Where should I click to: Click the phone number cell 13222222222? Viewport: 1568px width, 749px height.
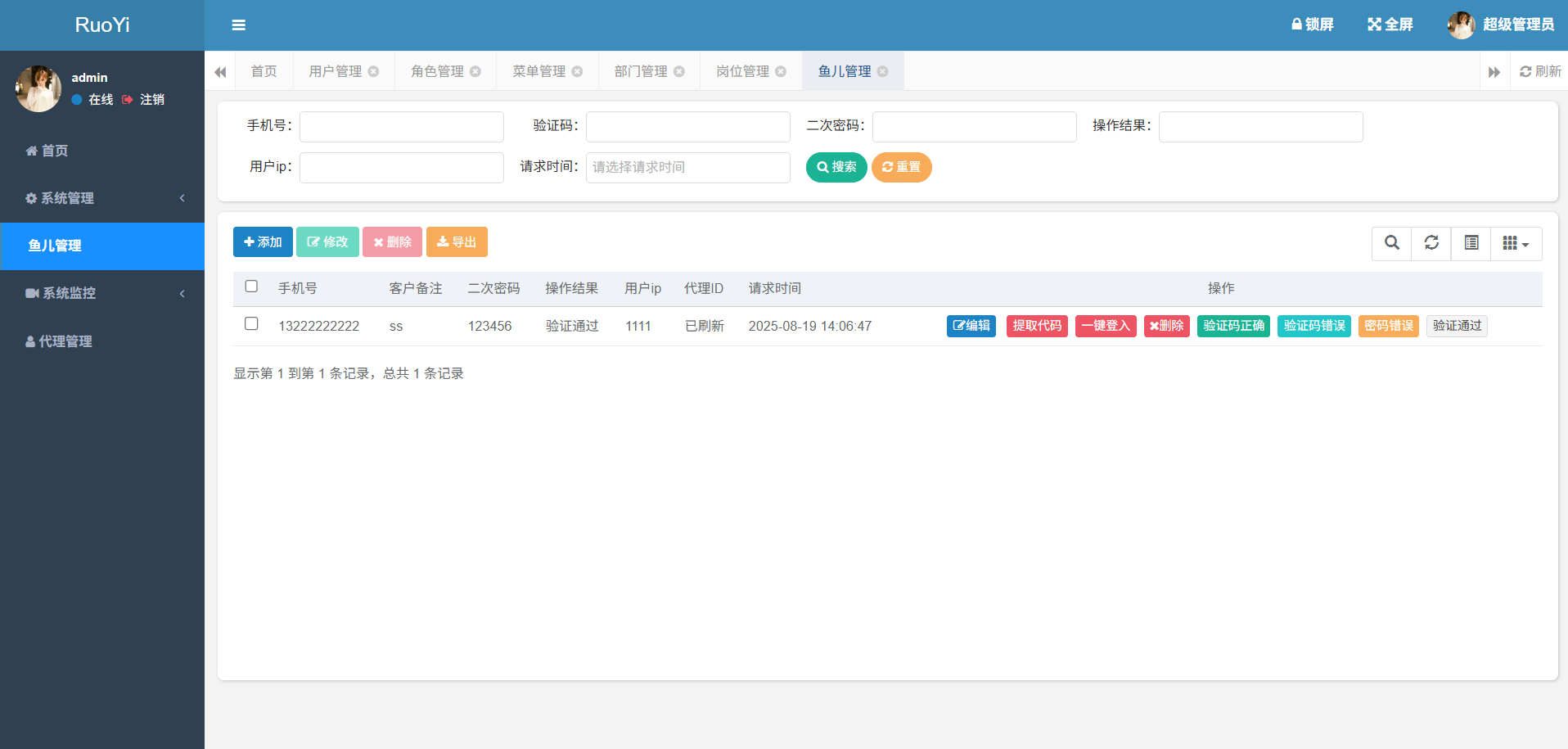coord(319,326)
